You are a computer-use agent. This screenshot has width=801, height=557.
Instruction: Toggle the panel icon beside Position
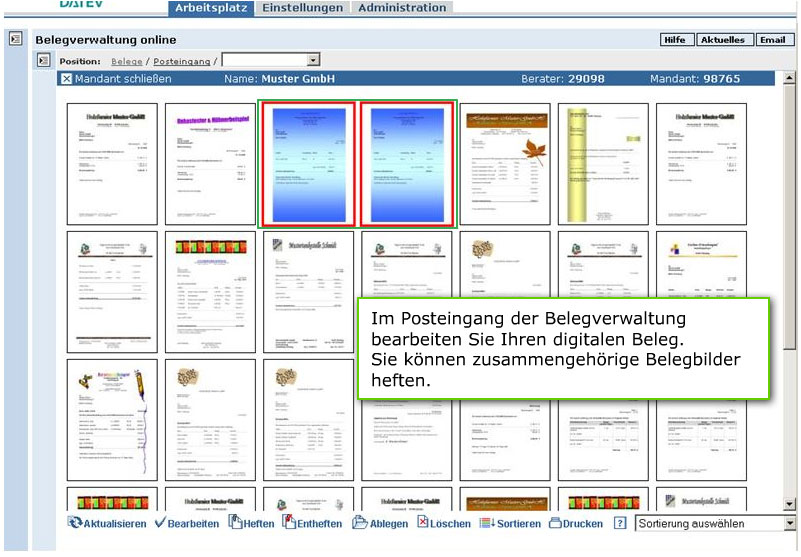(x=43, y=60)
